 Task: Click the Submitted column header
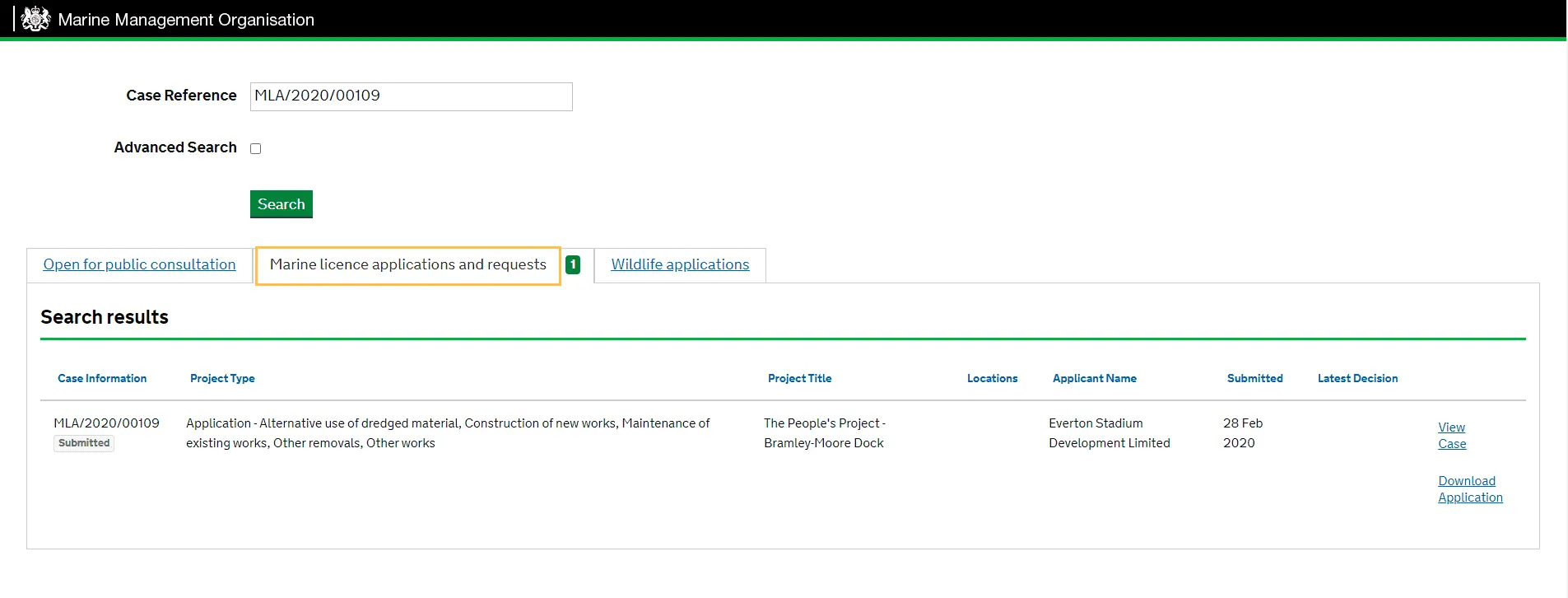point(1255,378)
